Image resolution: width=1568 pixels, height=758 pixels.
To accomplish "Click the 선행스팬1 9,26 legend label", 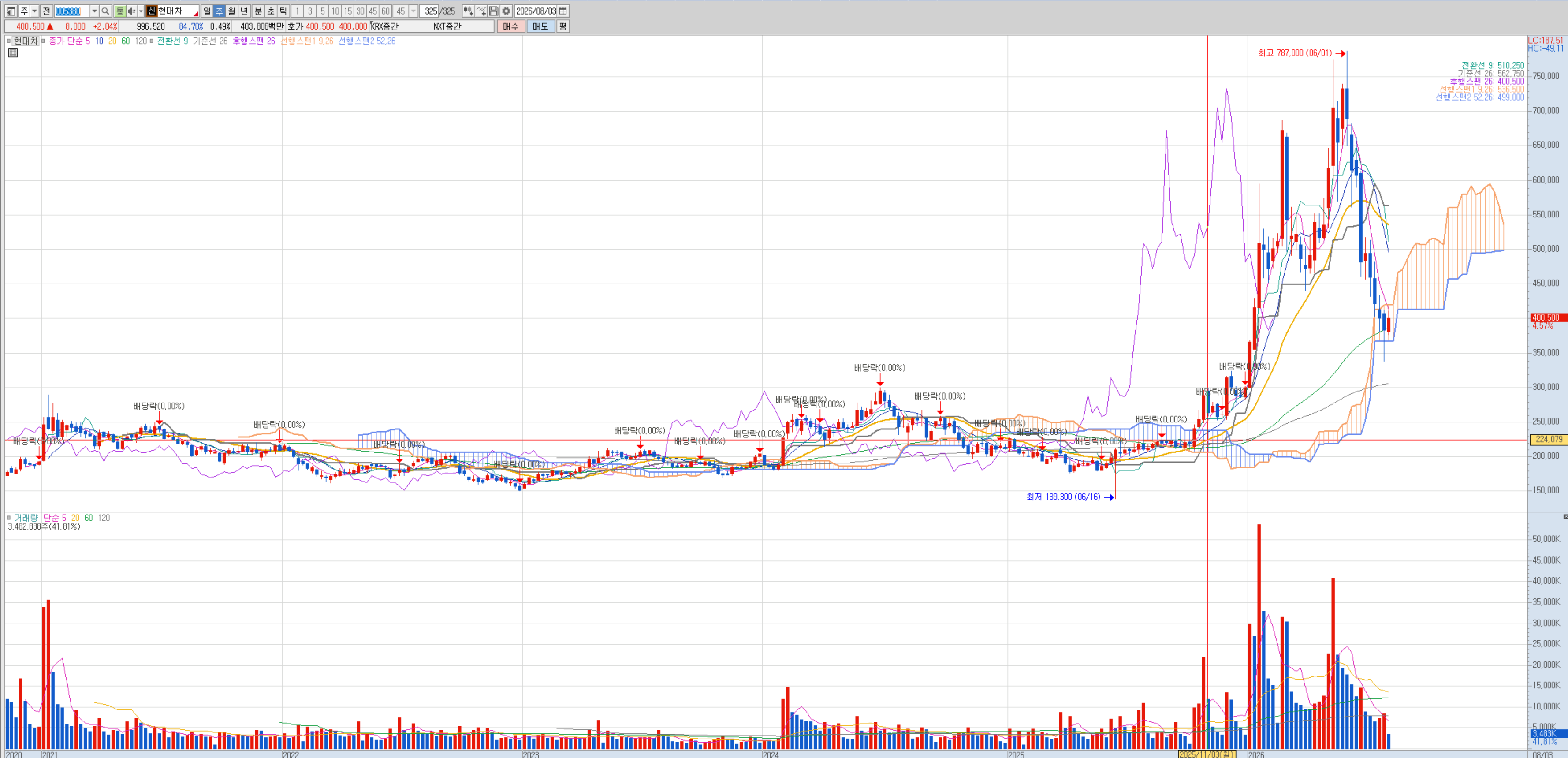I will 307,41.
